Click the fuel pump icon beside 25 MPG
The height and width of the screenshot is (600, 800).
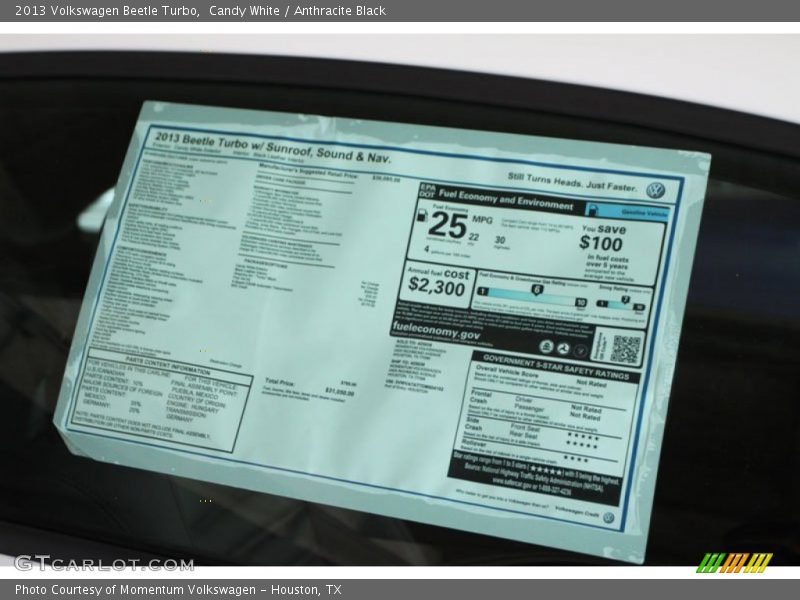pos(421,217)
